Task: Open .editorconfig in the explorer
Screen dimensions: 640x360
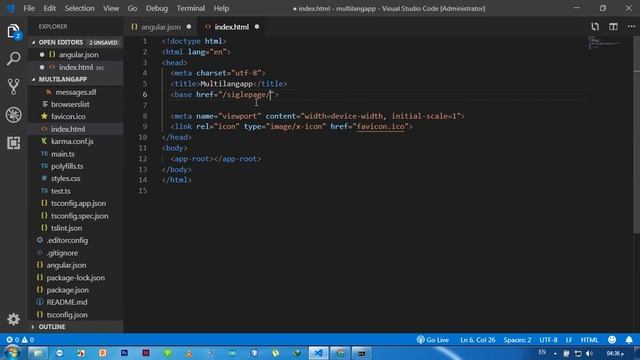Action: point(76,240)
